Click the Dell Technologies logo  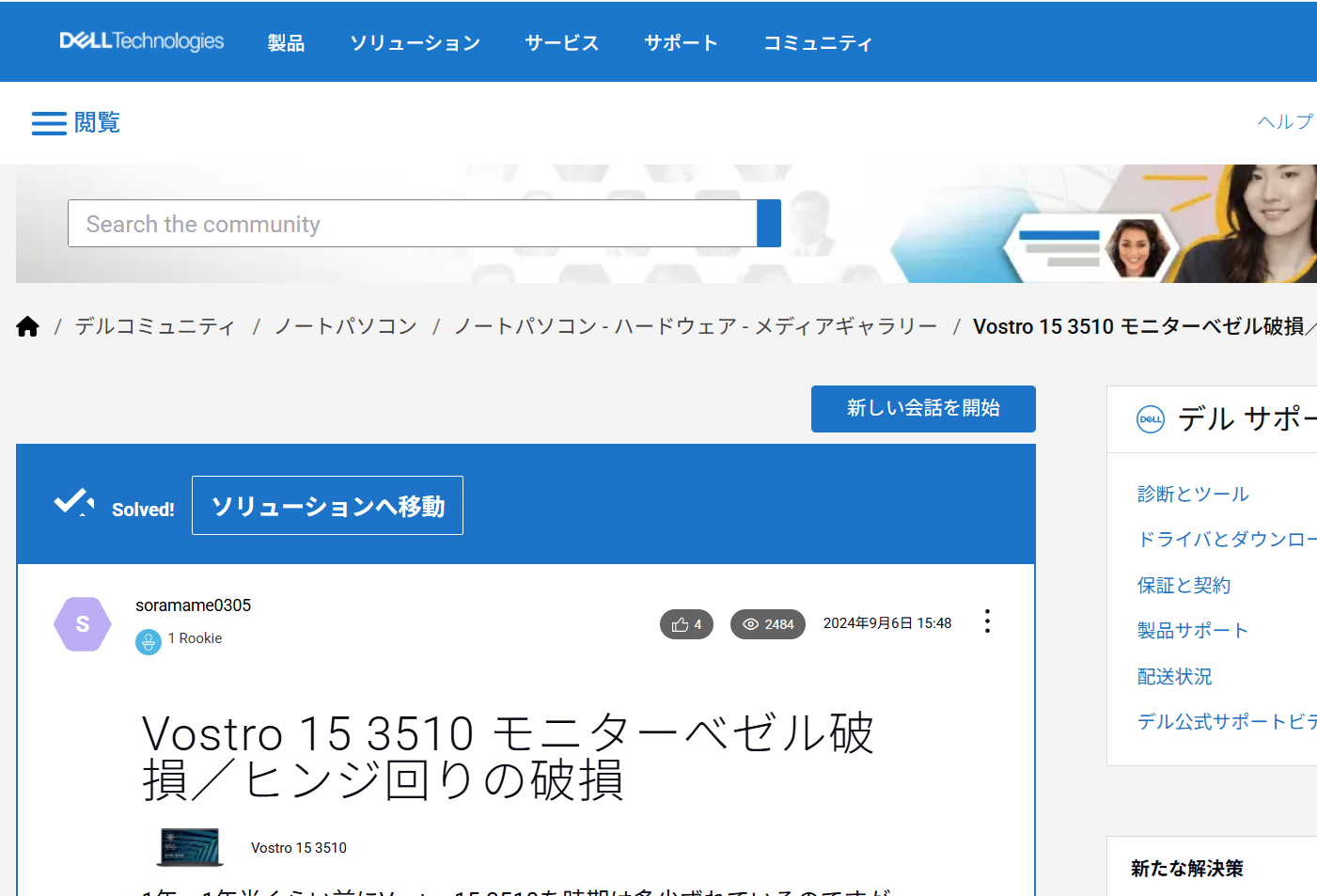(x=142, y=41)
